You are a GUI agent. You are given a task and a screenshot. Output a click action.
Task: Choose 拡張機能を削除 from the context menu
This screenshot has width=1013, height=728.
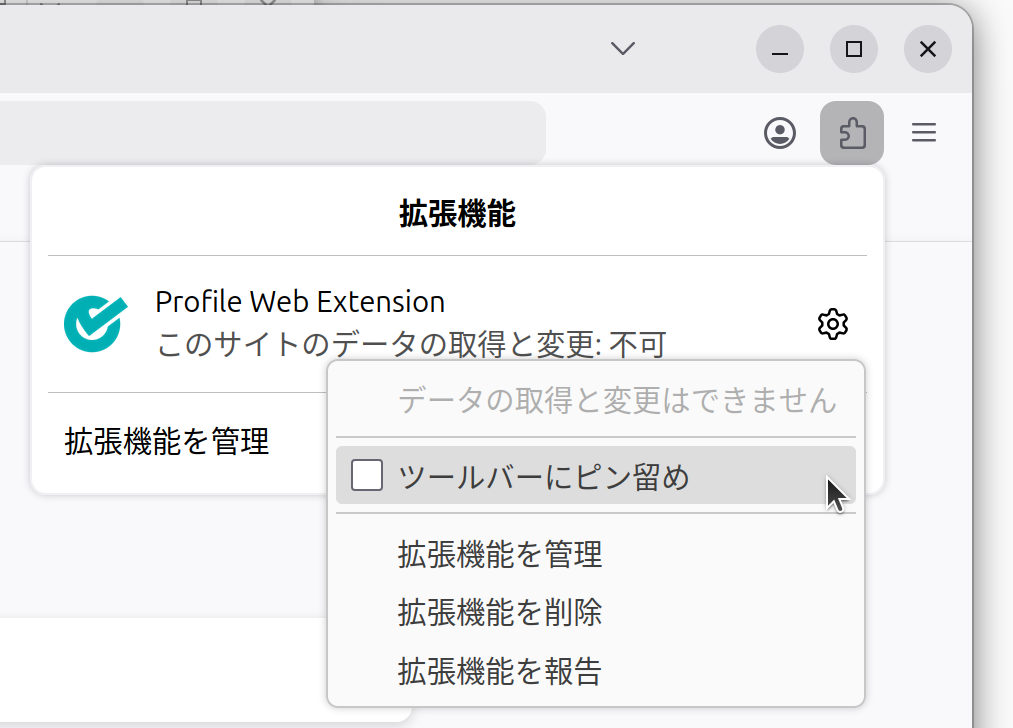click(500, 612)
